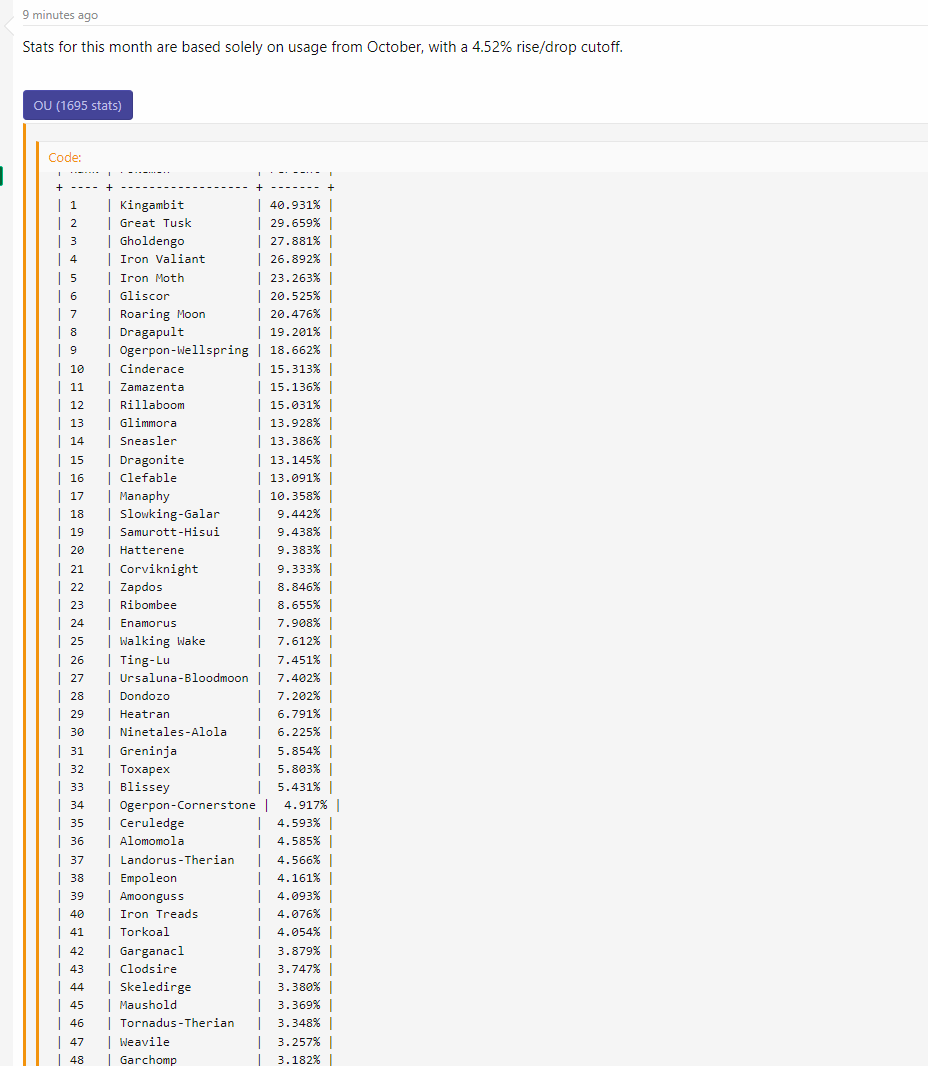Click the Dragonite row name
The width and height of the screenshot is (928, 1066).
click(x=152, y=460)
